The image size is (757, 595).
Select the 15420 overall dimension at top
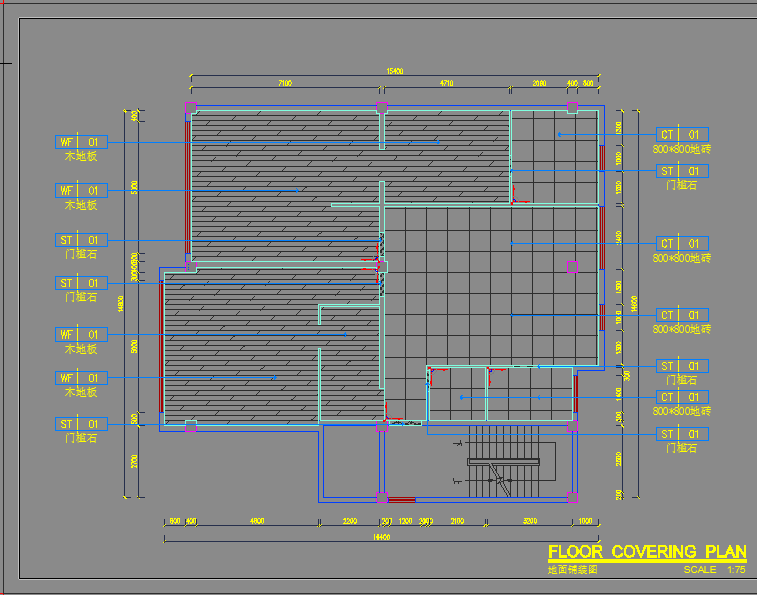(x=395, y=71)
